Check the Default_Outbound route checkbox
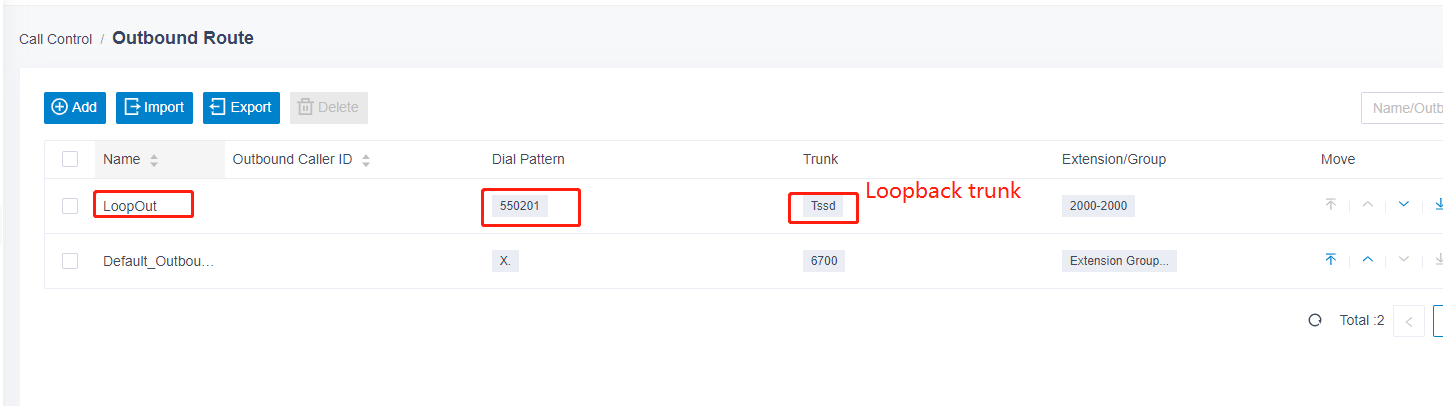The height and width of the screenshot is (406, 1443). (x=70, y=261)
